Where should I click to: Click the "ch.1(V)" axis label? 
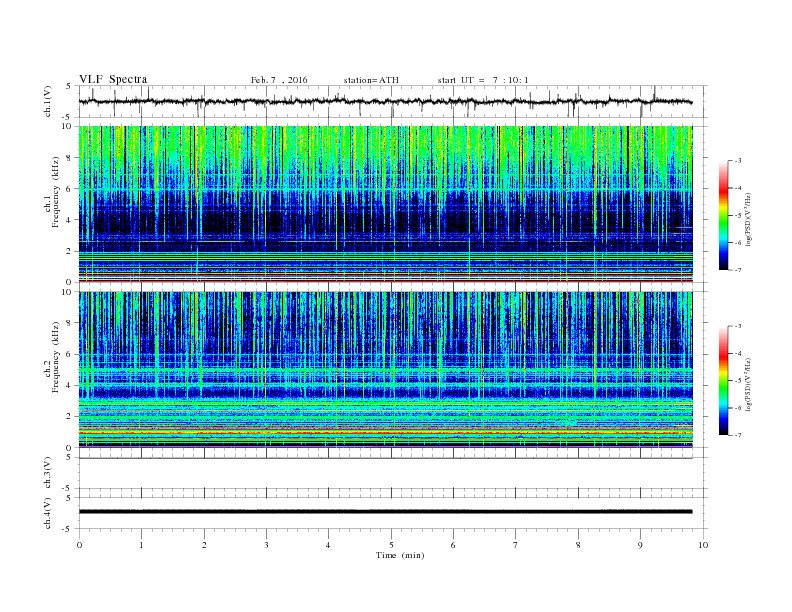pos(48,102)
